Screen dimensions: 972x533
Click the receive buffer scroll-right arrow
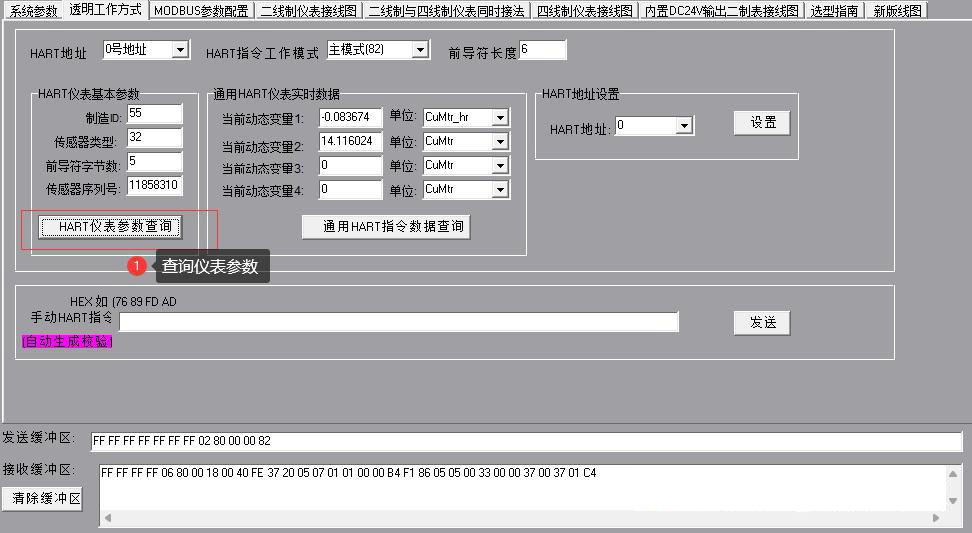click(x=936, y=518)
